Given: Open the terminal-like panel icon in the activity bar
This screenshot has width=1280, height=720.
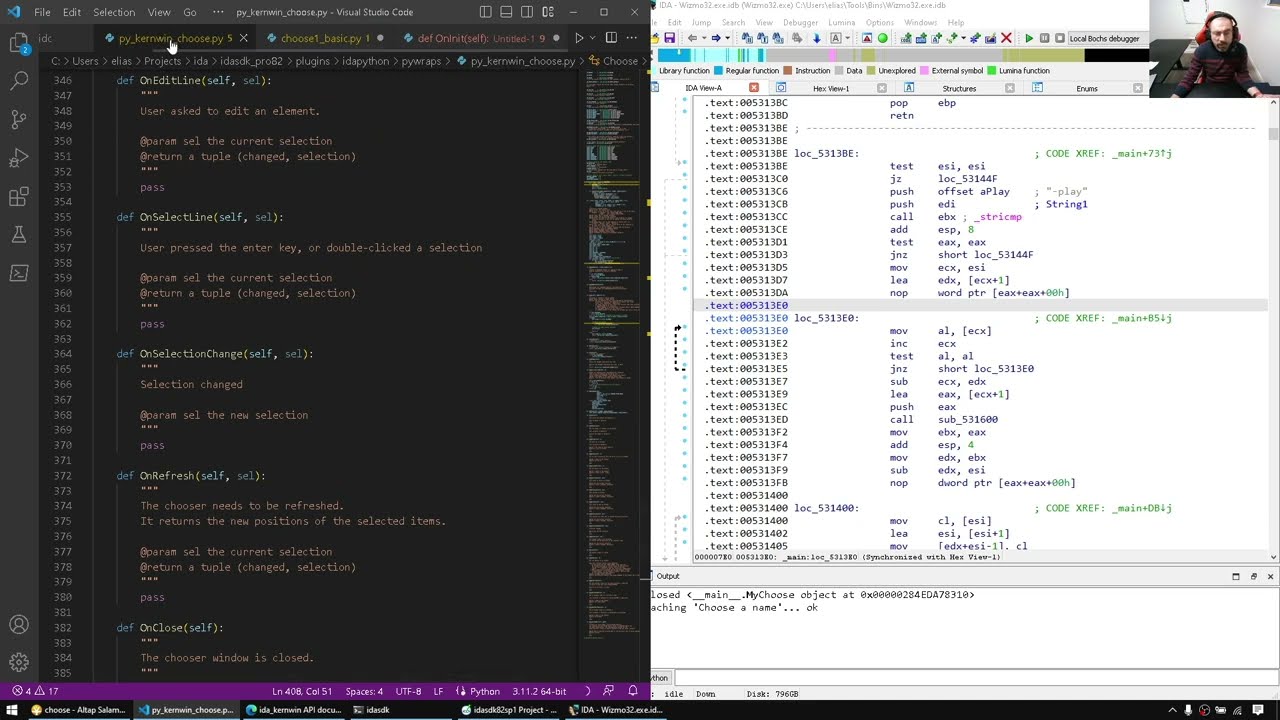Looking at the screenshot, I should (x=19, y=272).
